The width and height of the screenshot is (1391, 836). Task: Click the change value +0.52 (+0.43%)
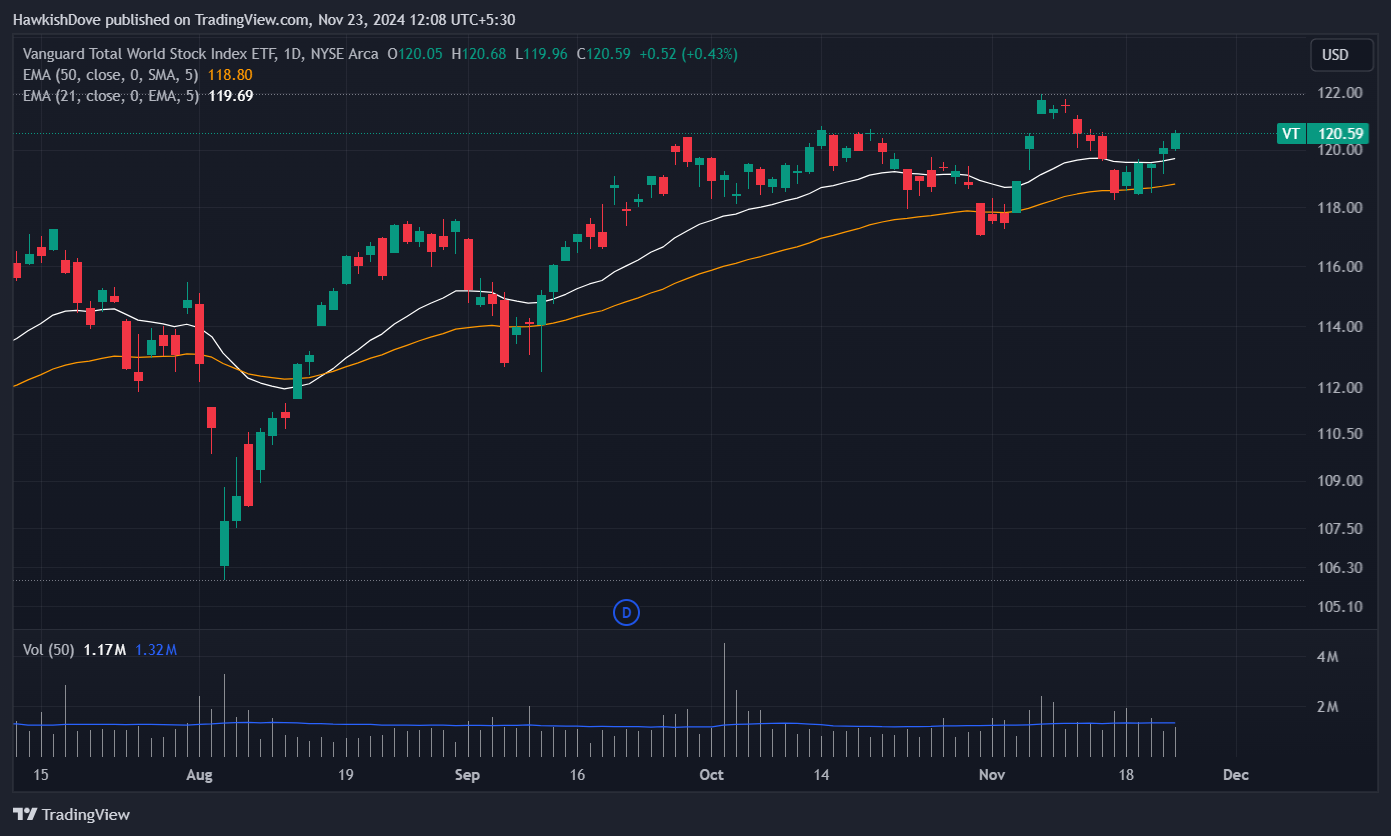688,54
